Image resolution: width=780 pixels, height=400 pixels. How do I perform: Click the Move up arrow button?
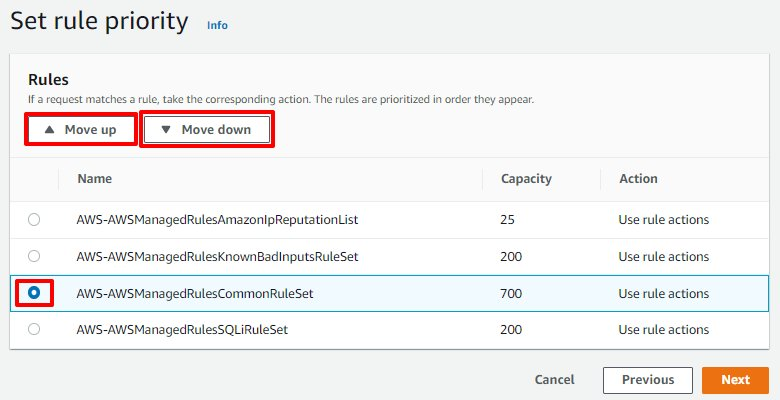coord(81,130)
